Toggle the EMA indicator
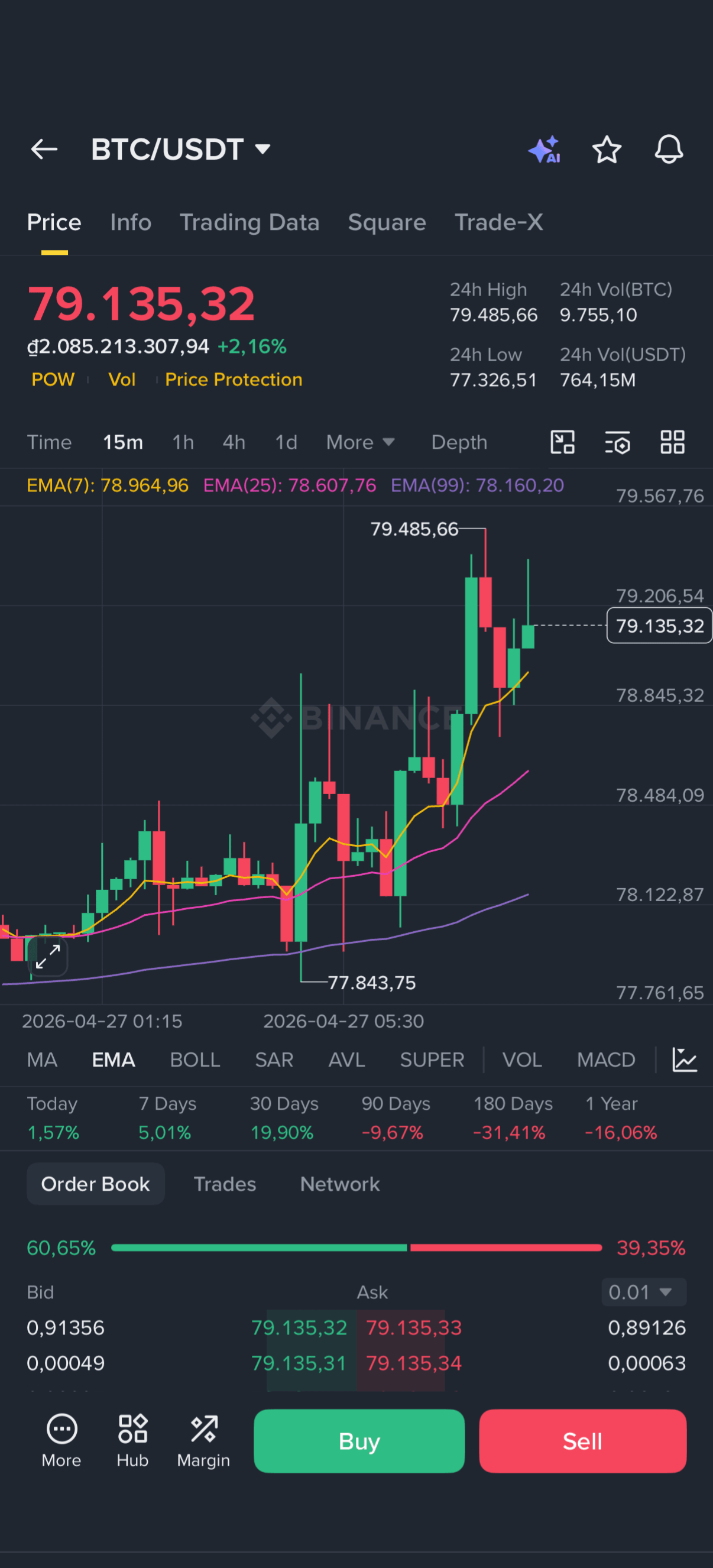This screenshot has width=713, height=1568. [x=114, y=1060]
